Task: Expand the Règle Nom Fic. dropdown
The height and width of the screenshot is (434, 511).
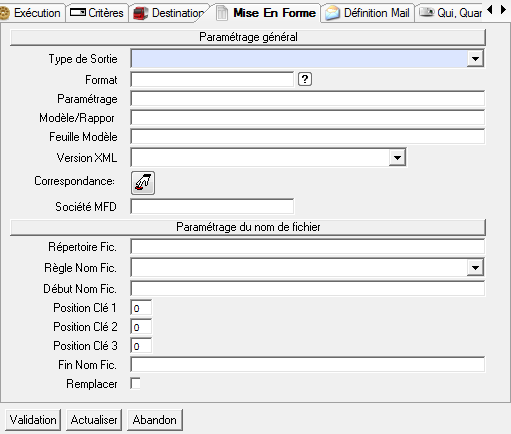Action: [x=475, y=267]
